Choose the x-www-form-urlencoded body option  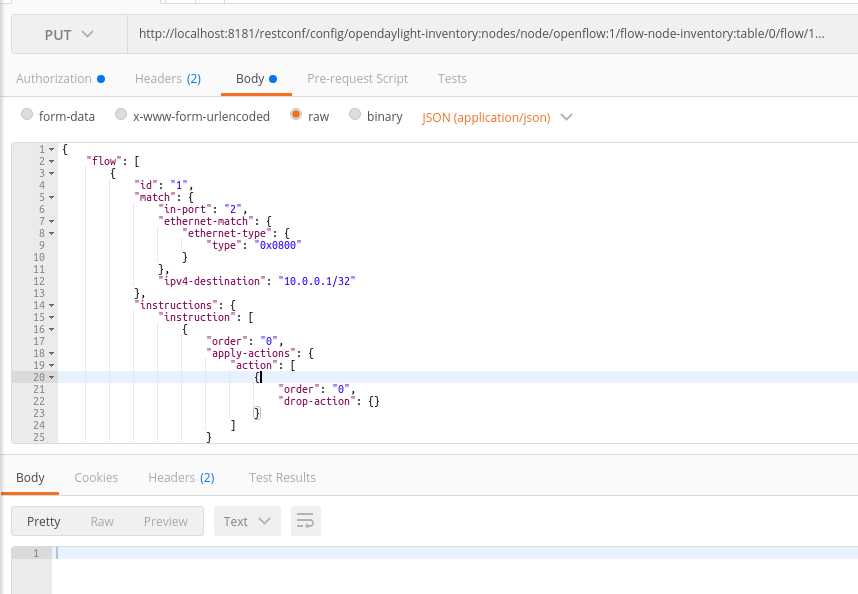[x=121, y=116]
